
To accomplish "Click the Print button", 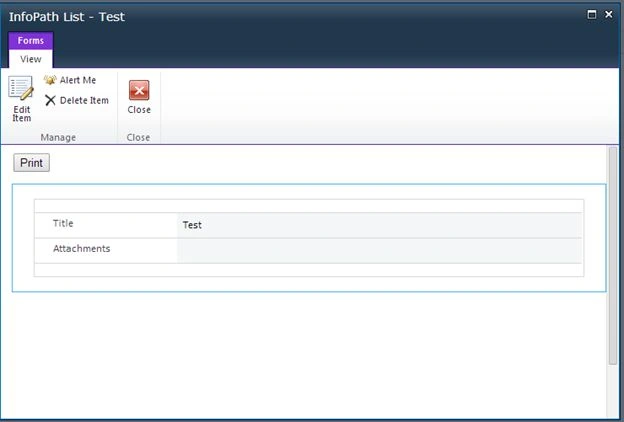I will (x=31, y=163).
